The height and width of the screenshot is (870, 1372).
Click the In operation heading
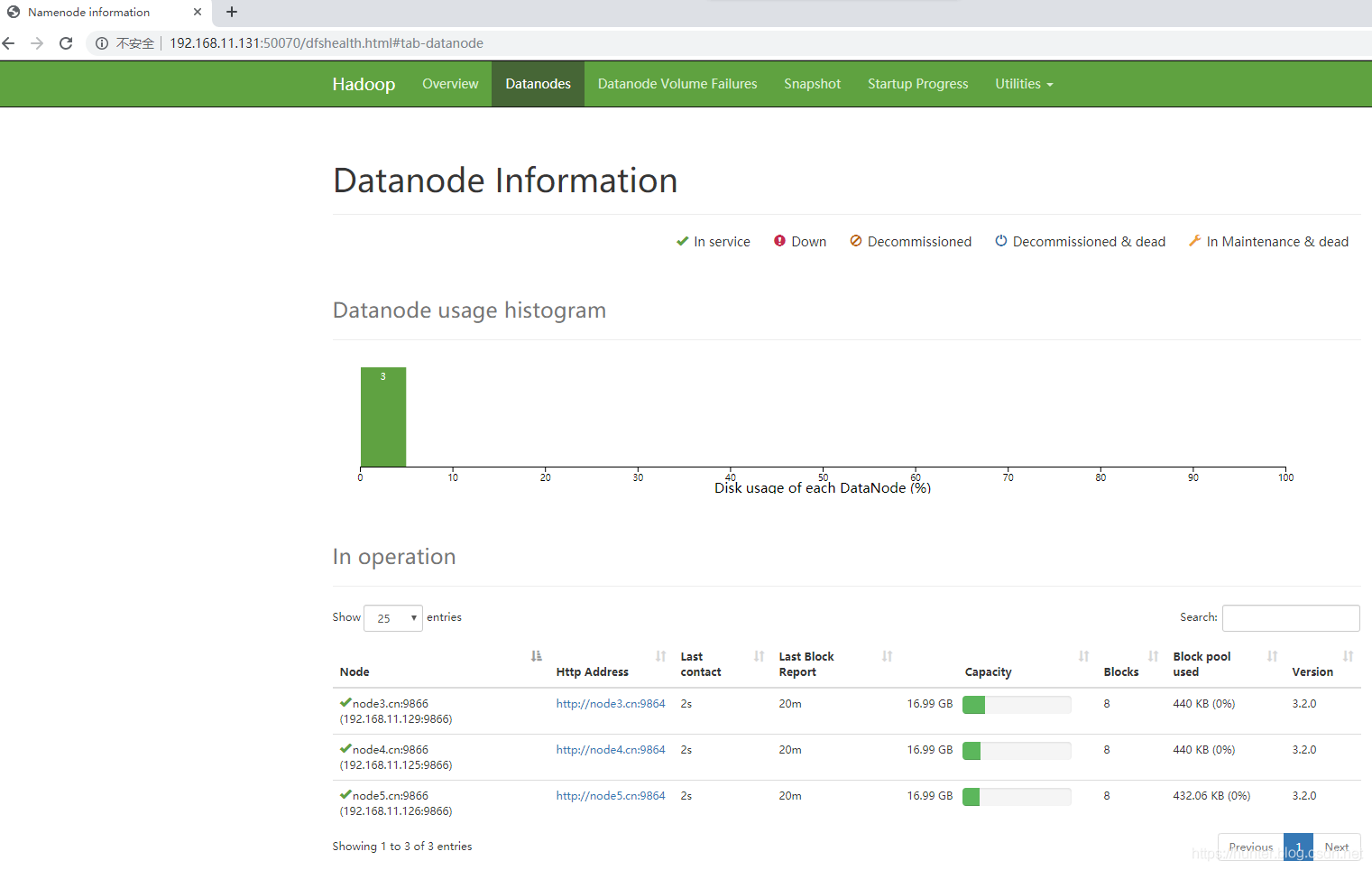(394, 557)
